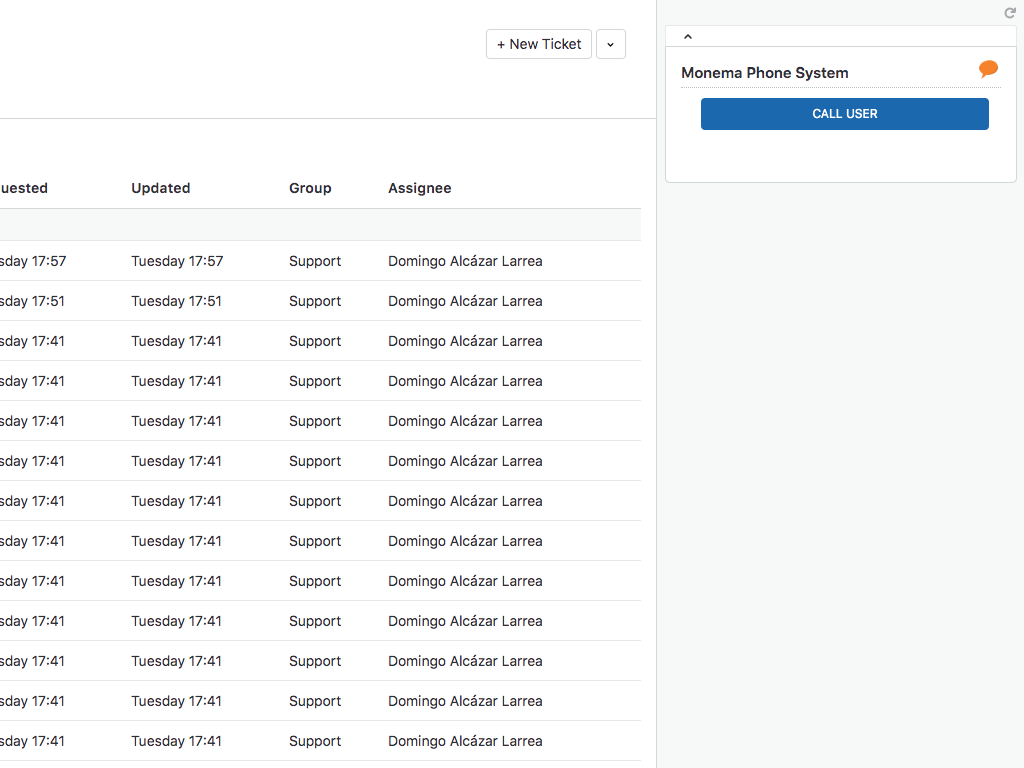Sort by the Assignee column header
The width and height of the screenshot is (1024, 768).
click(x=419, y=188)
